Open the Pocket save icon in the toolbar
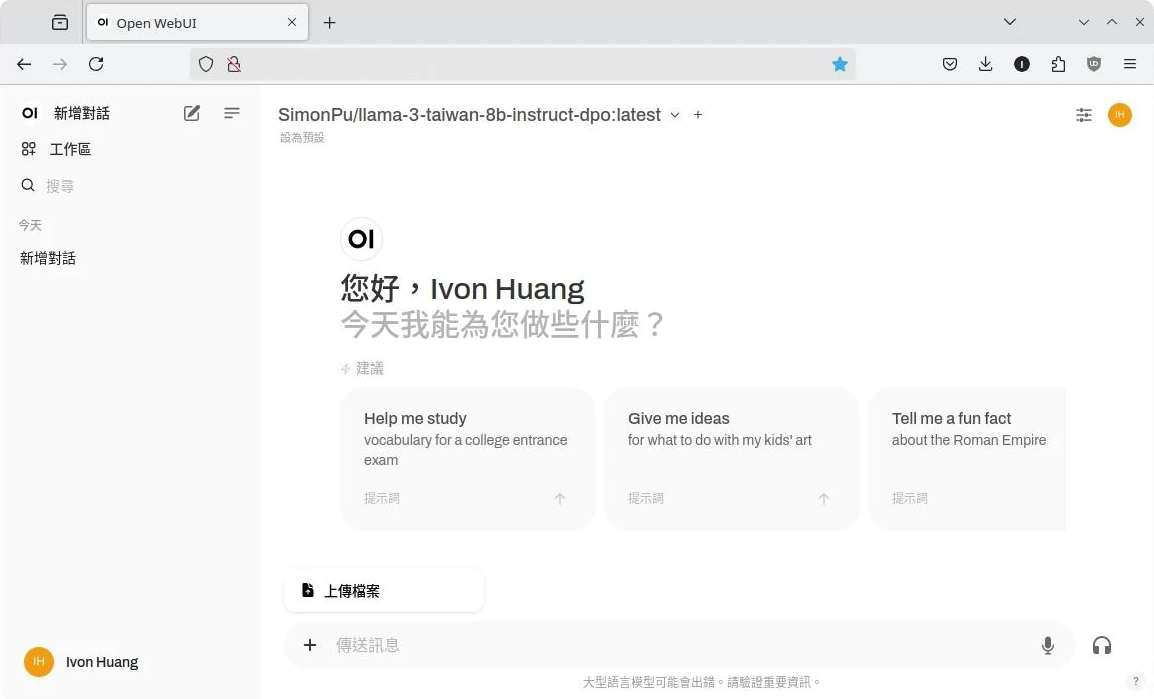1154x699 pixels. click(949, 64)
